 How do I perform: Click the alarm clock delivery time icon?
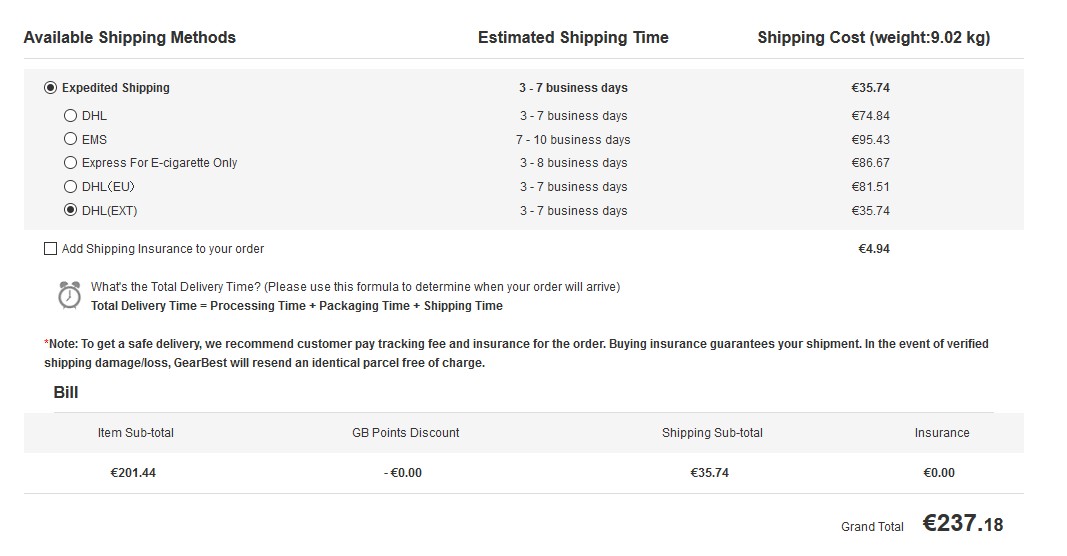(x=69, y=296)
